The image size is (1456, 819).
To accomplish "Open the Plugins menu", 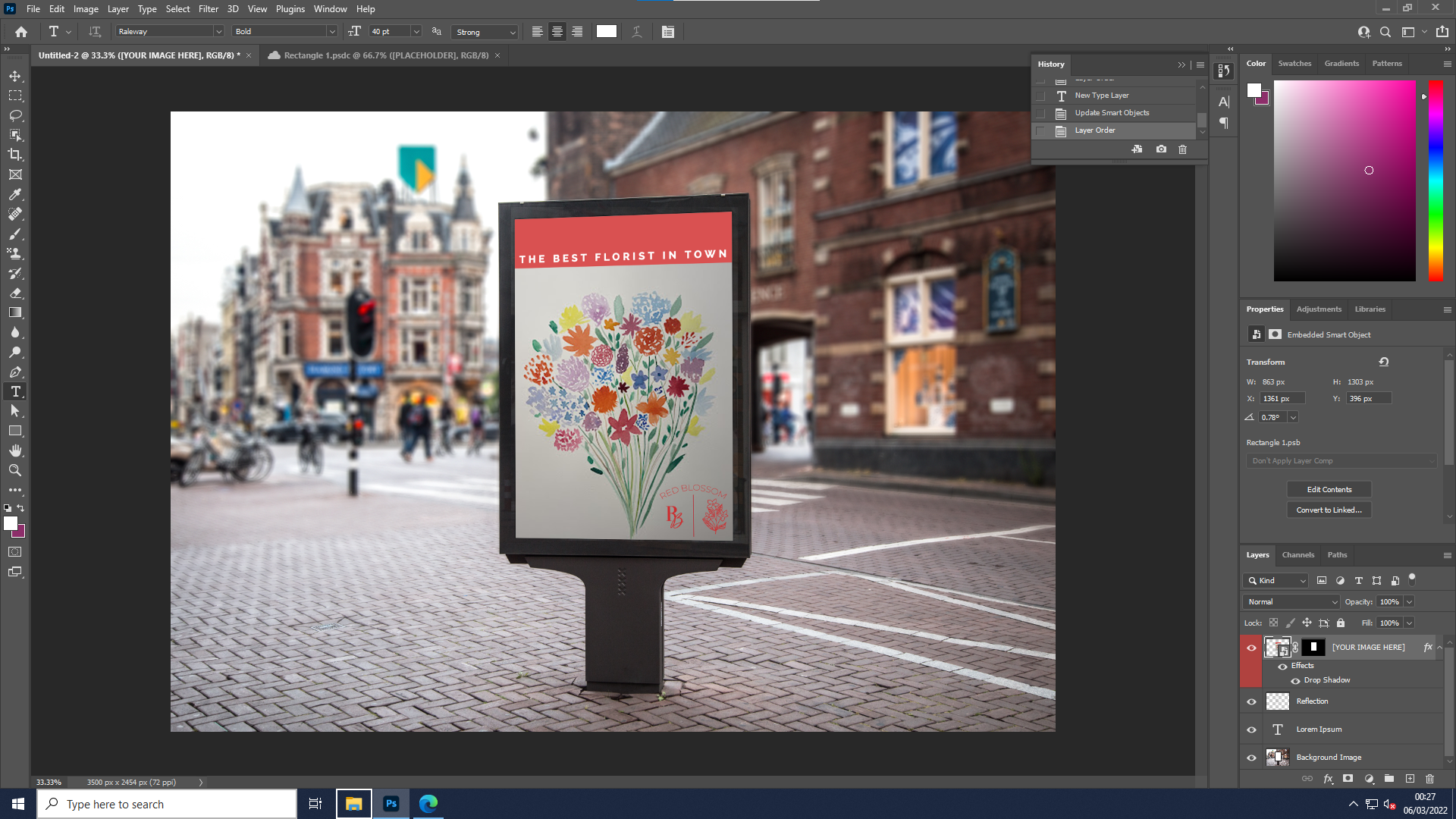I will click(x=290, y=9).
